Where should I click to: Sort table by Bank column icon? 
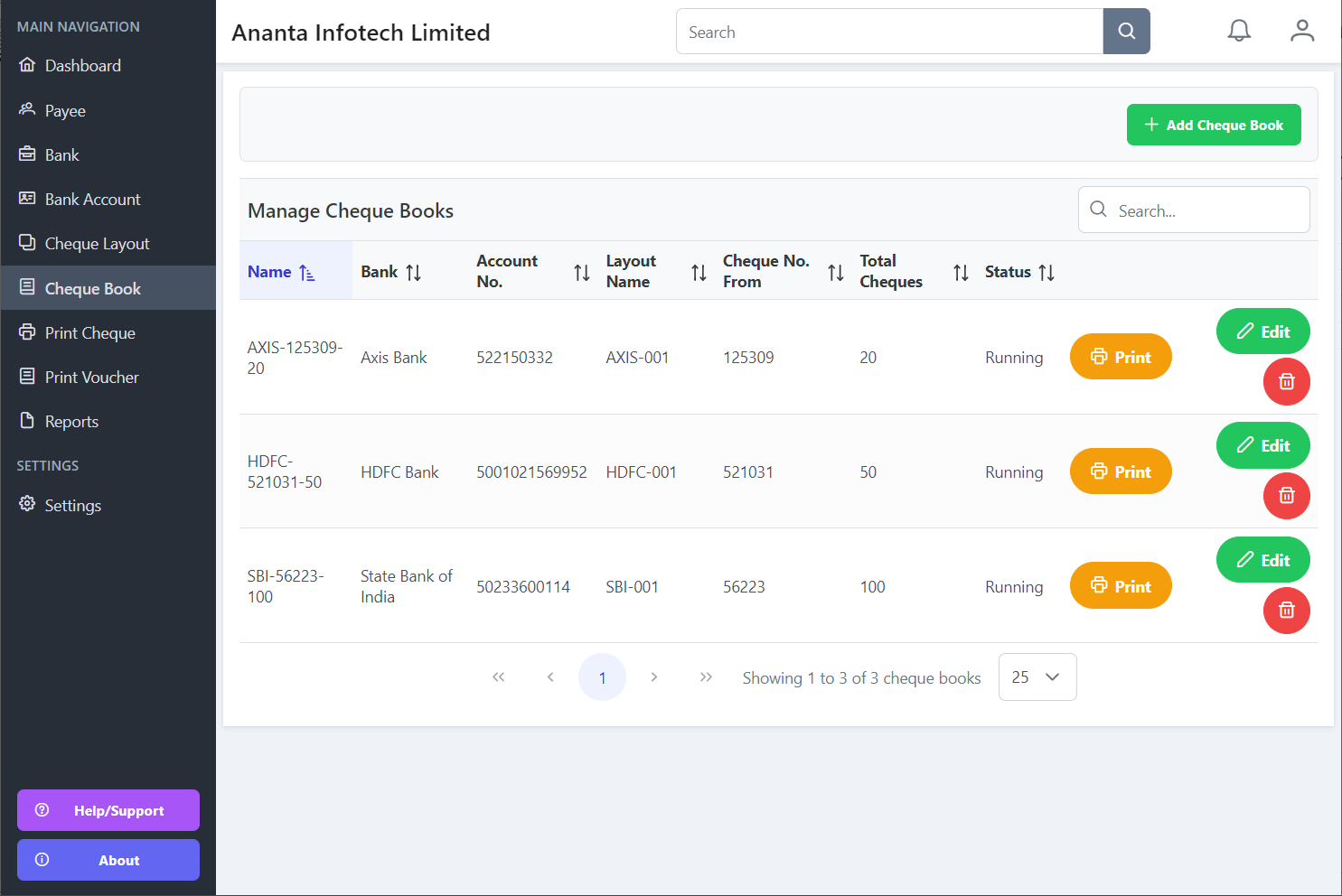click(414, 273)
